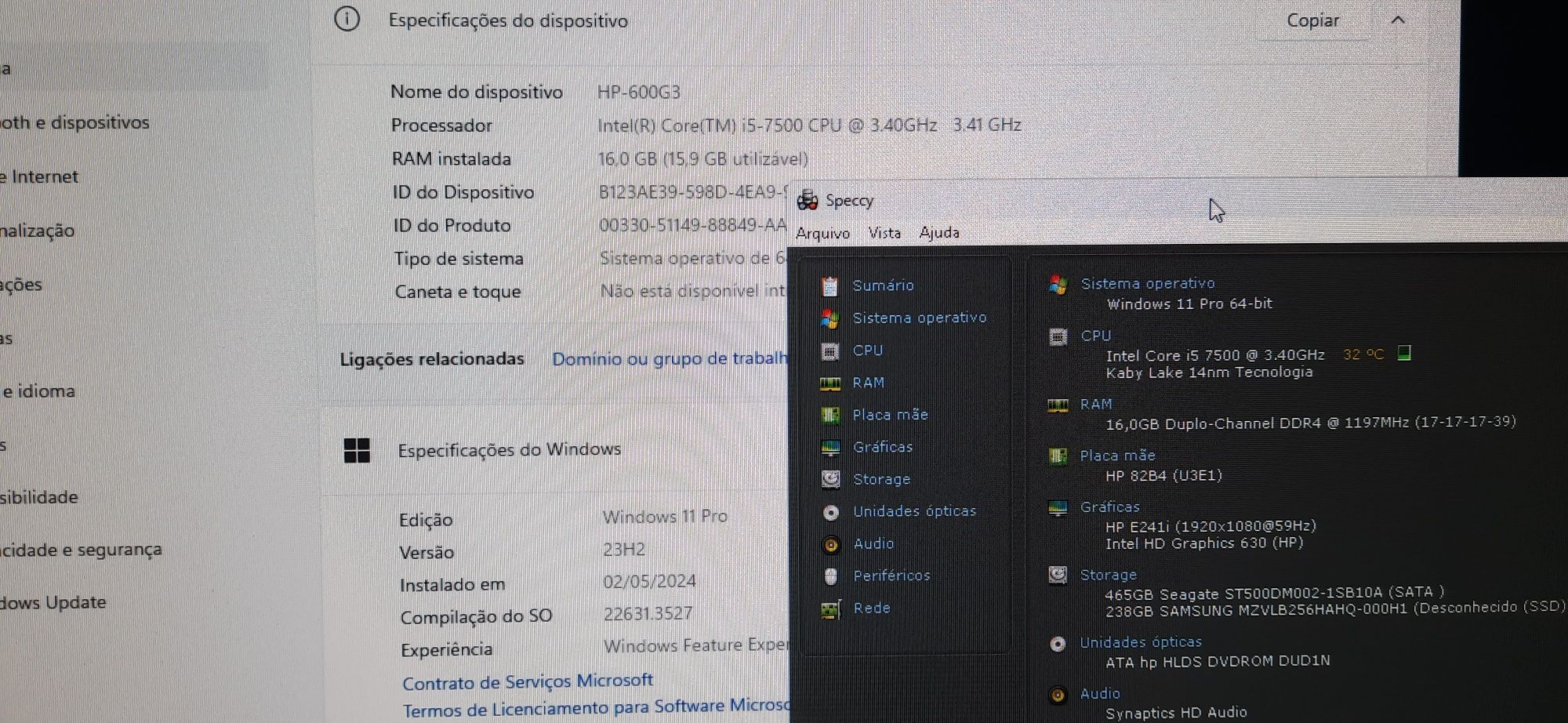Click Unidades ópticas heading link in Speccy summary

[1141, 642]
